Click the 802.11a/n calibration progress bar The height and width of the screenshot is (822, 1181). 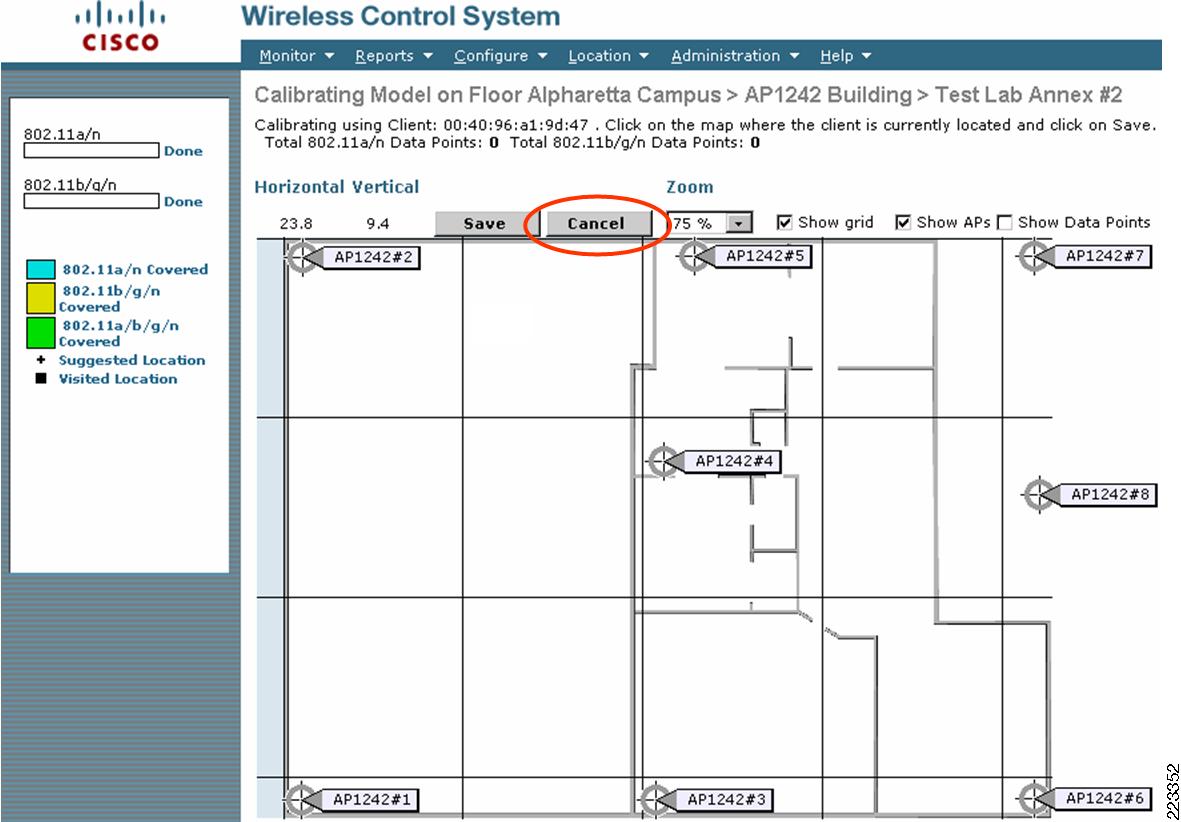click(x=91, y=151)
